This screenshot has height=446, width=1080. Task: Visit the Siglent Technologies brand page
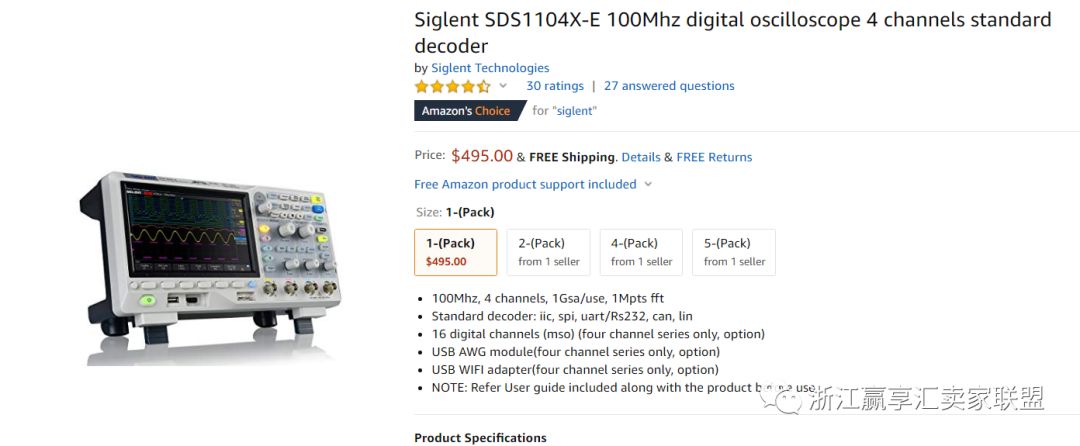click(490, 68)
